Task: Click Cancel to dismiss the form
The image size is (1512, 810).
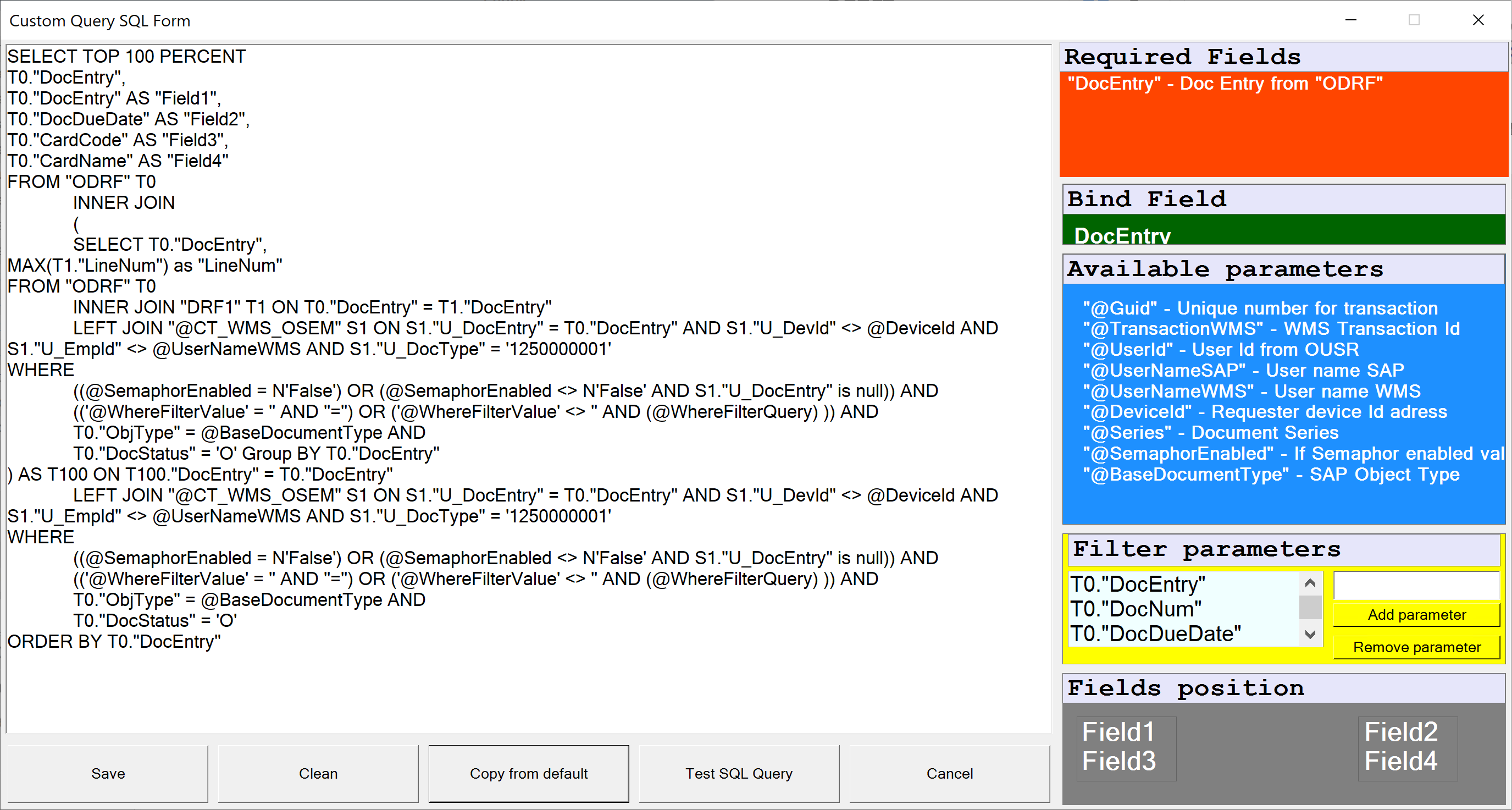Action: [949, 774]
